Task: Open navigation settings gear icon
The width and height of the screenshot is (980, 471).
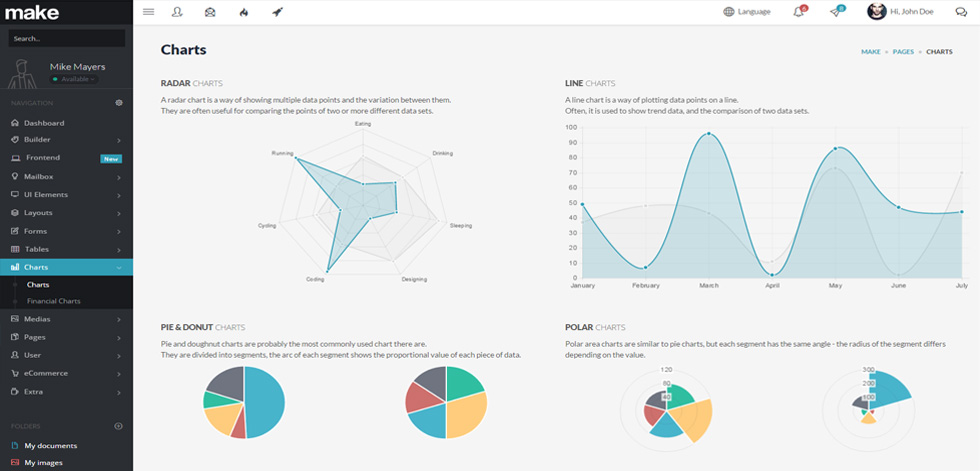Action: pos(119,103)
